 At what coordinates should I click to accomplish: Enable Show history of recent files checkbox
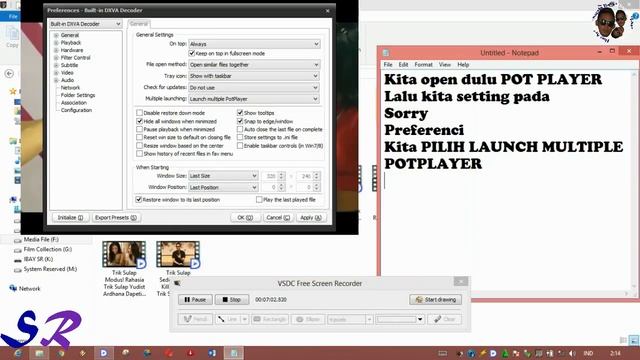coord(140,154)
